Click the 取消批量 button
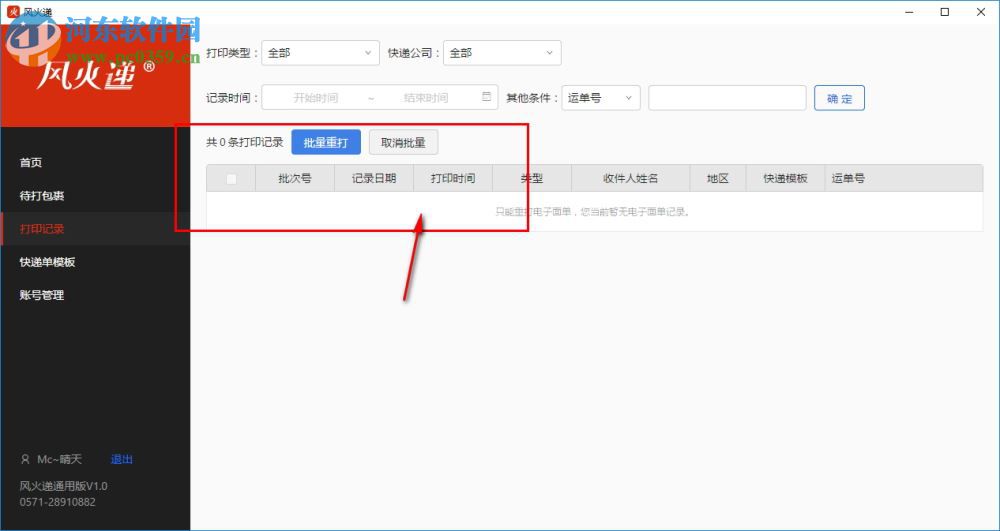The height and width of the screenshot is (531, 1000). click(403, 142)
